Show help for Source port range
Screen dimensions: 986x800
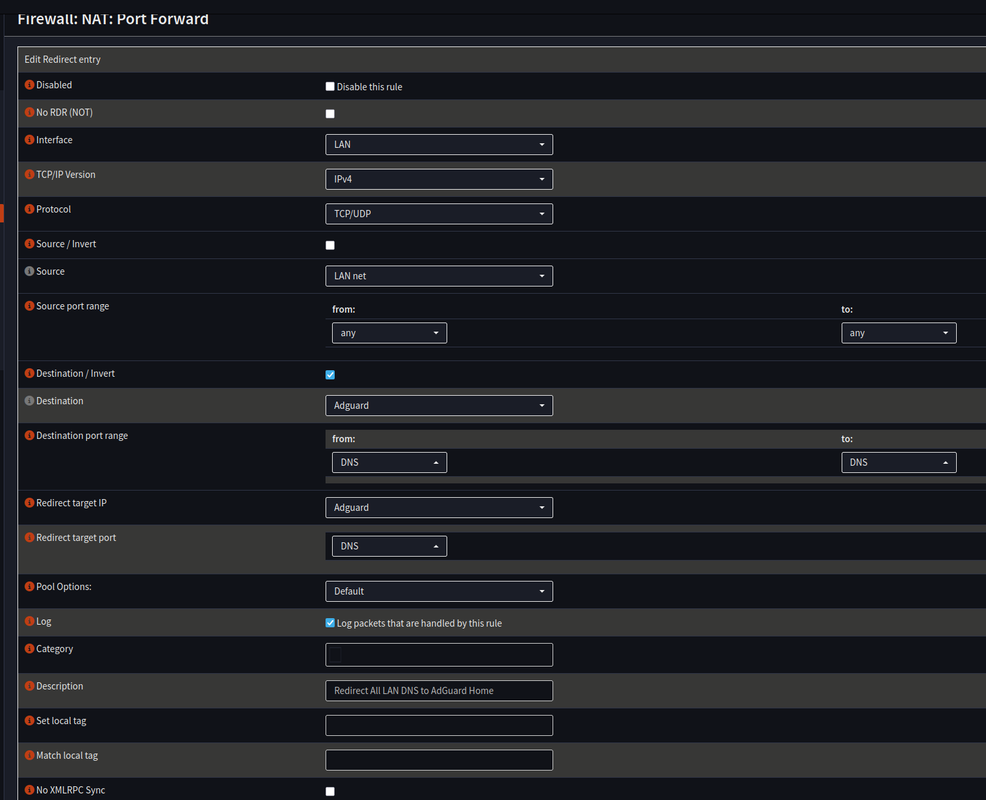(29, 306)
